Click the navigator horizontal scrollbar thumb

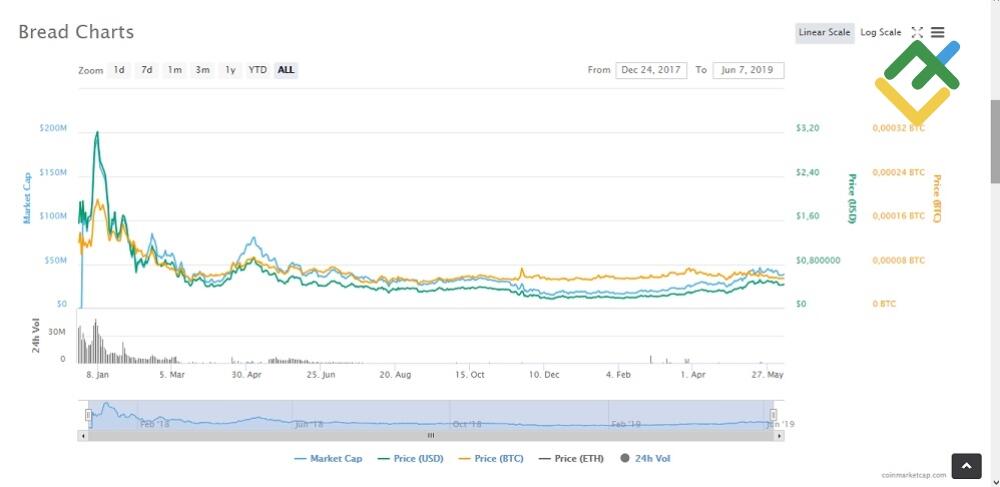click(430, 435)
